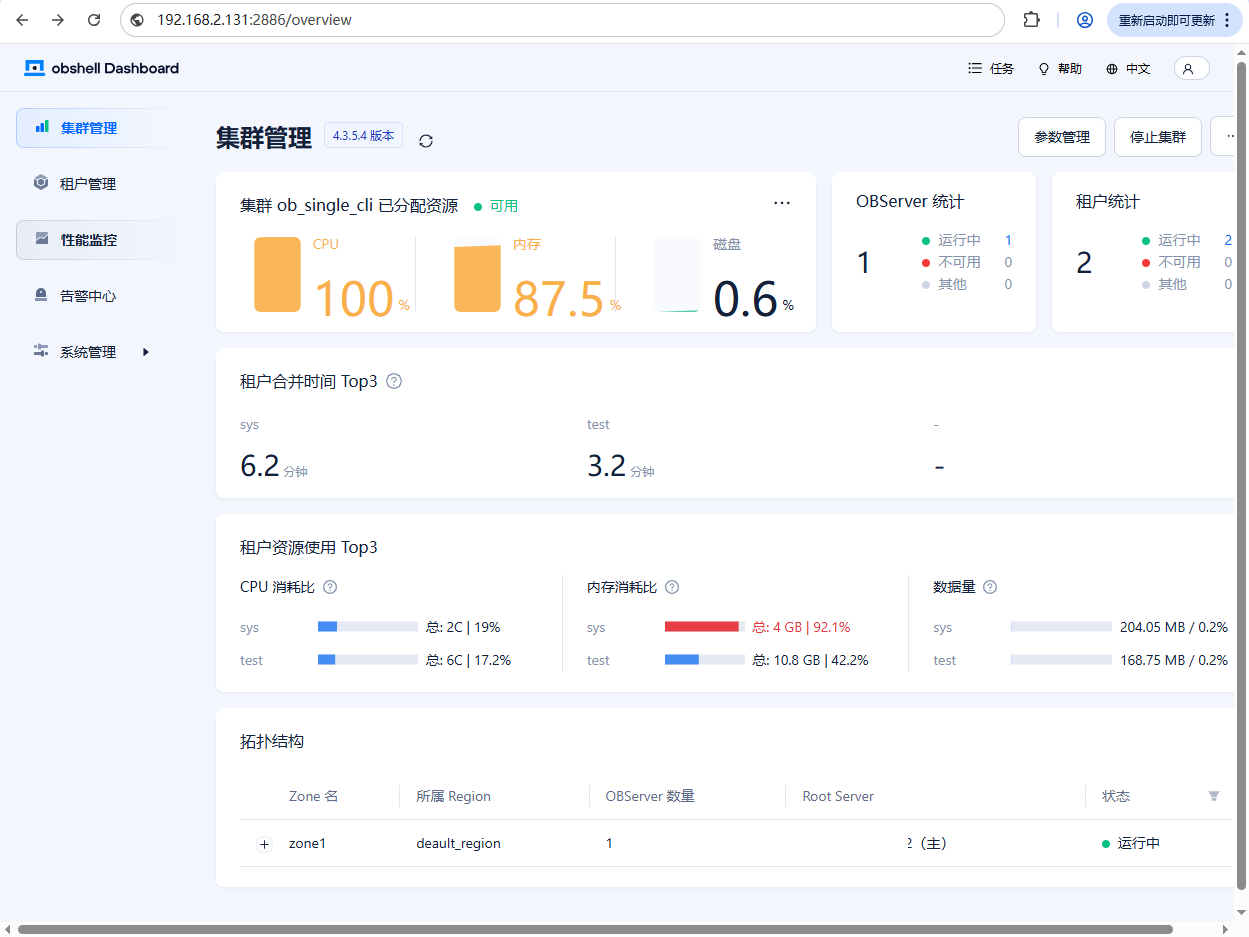Click help icon next to 租户合并时间 Top3
The width and height of the screenshot is (1249, 937).
click(x=394, y=381)
